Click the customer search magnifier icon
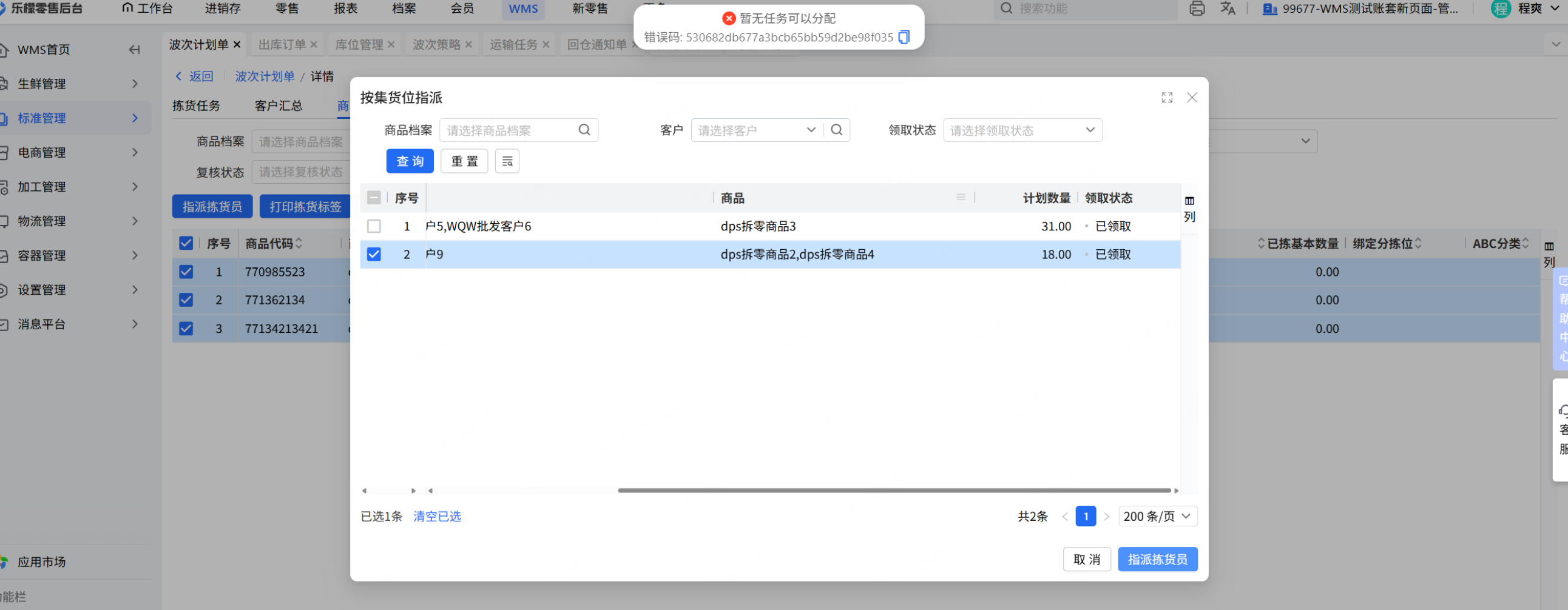 pos(837,130)
